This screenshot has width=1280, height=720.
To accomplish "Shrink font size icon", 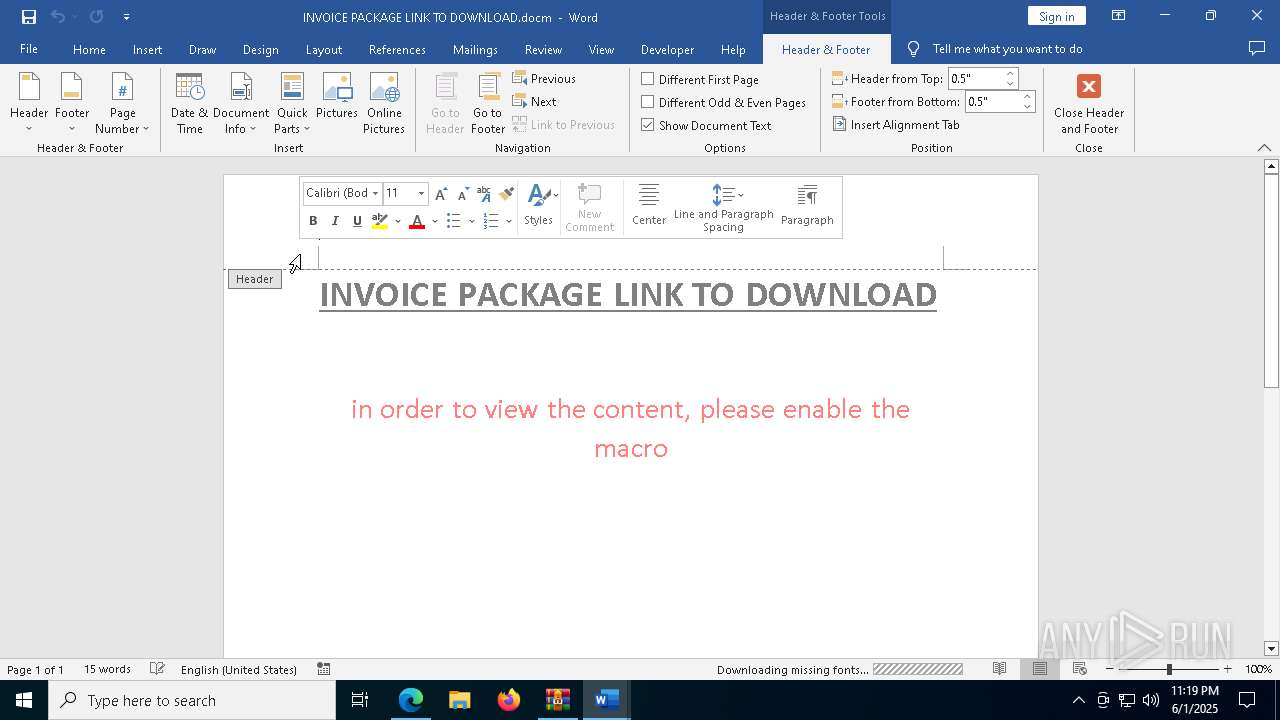I will [x=462, y=194].
